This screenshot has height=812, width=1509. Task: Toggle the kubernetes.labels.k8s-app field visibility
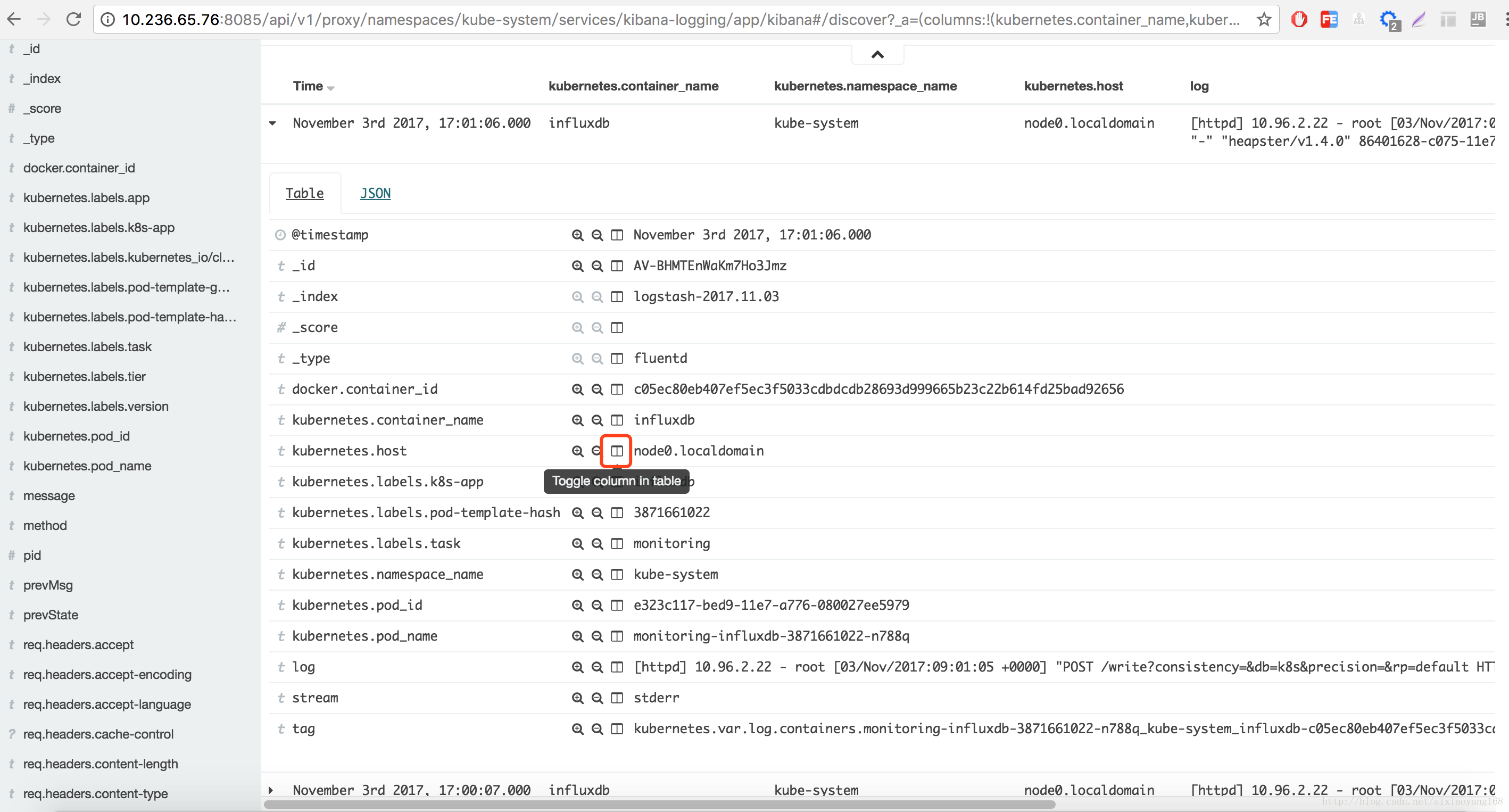click(617, 481)
